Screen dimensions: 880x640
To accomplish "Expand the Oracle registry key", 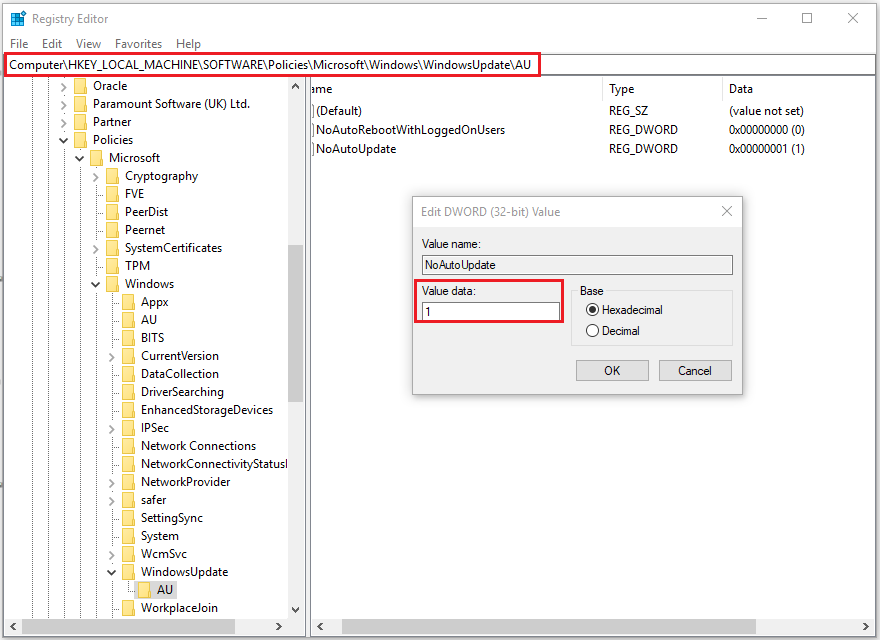I will click(x=63, y=87).
